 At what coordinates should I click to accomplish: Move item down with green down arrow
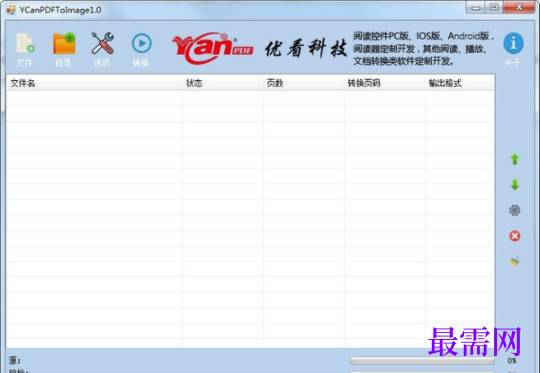click(x=515, y=185)
